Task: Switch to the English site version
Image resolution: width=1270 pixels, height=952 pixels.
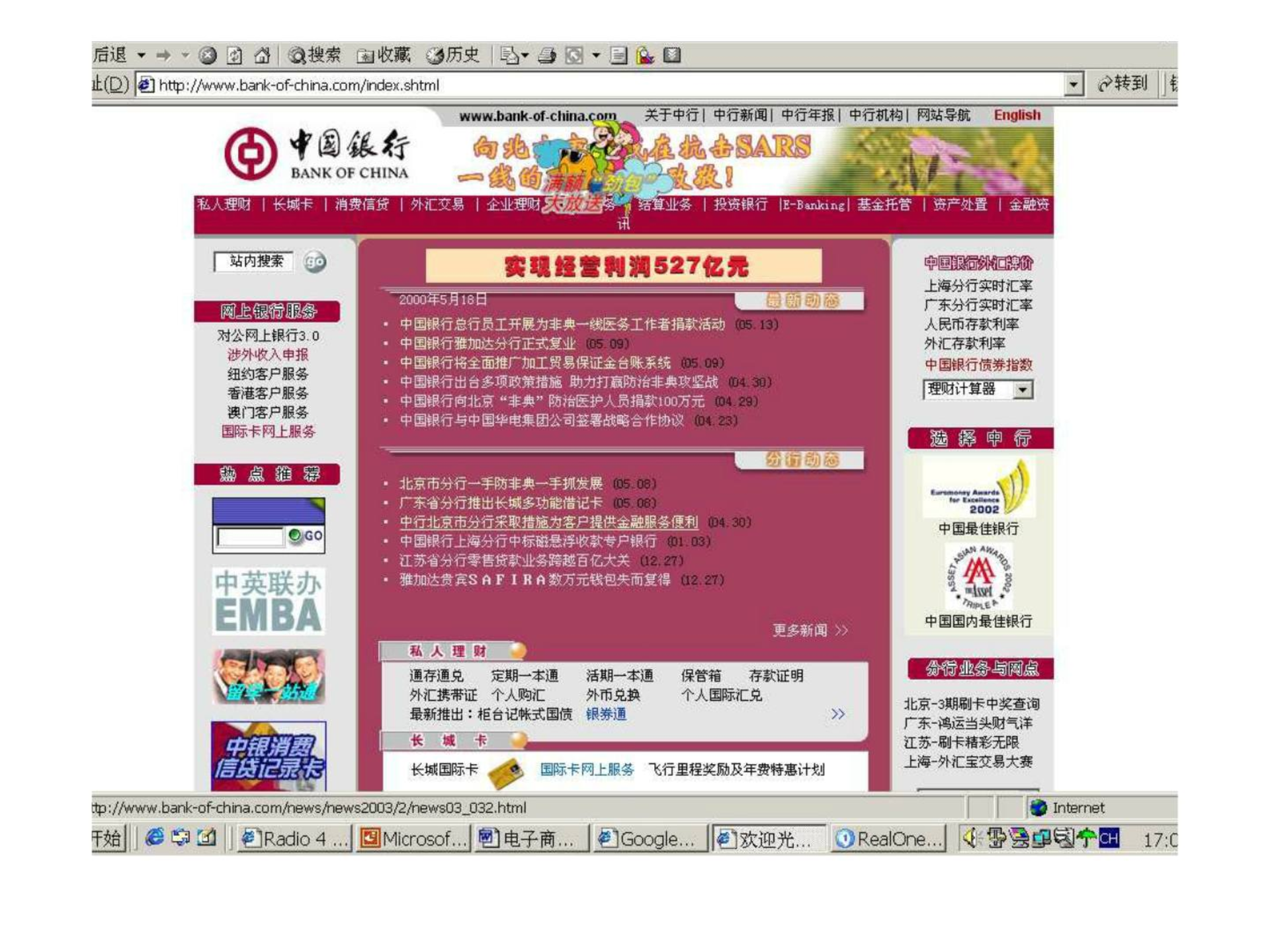Action: pos(1017,115)
